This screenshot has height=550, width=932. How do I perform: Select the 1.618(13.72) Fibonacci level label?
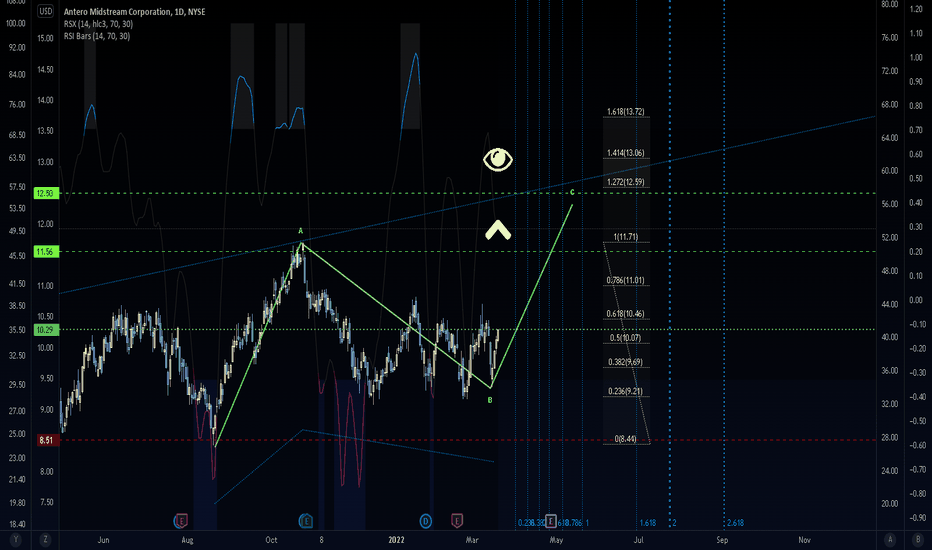pos(625,111)
